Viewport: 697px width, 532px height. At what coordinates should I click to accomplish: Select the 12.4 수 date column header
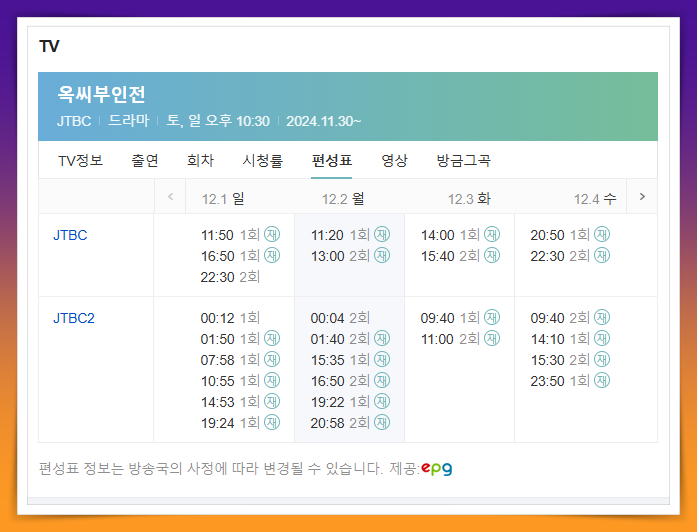point(595,199)
